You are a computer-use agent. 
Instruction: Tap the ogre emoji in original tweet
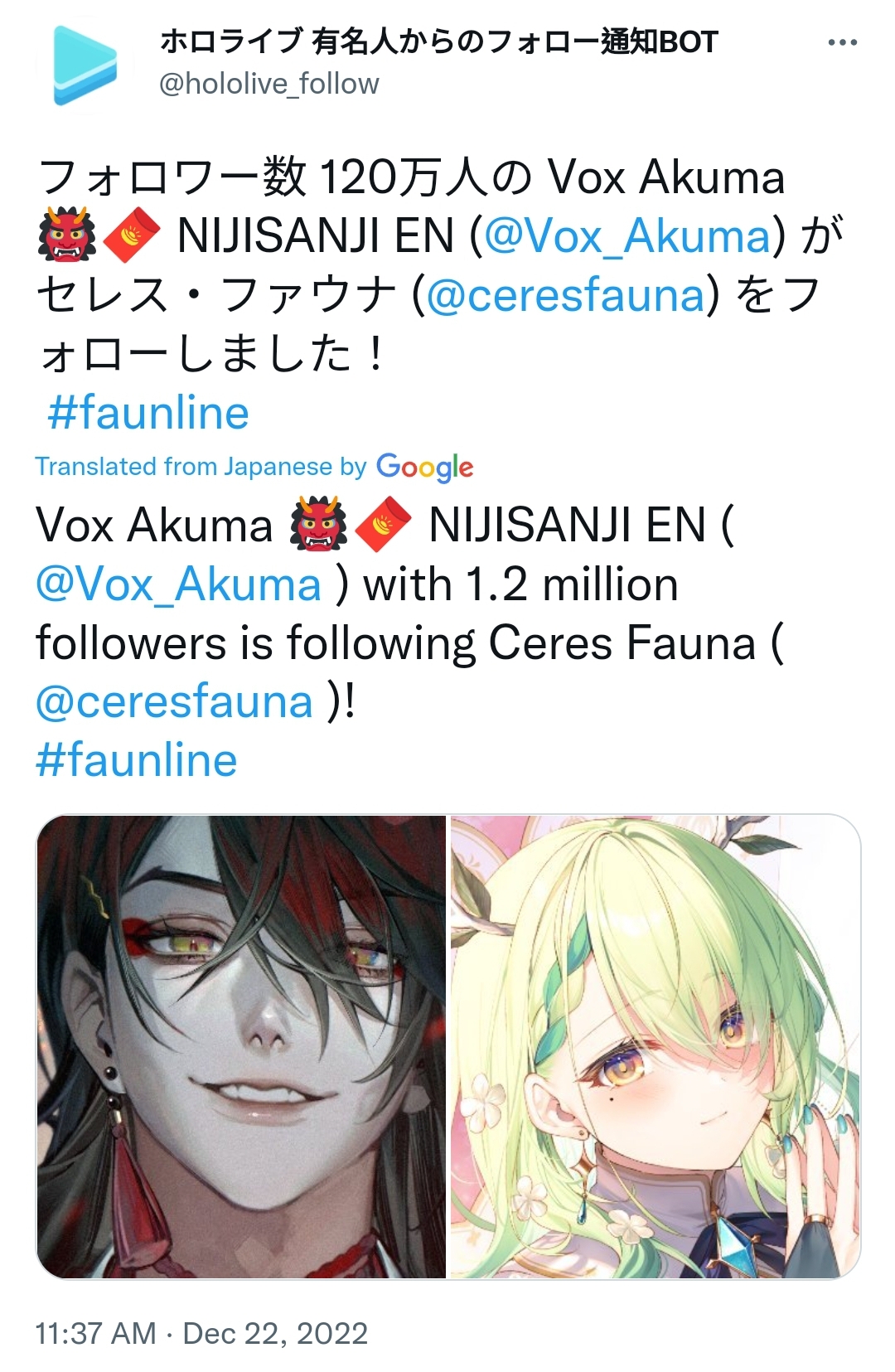[67, 235]
